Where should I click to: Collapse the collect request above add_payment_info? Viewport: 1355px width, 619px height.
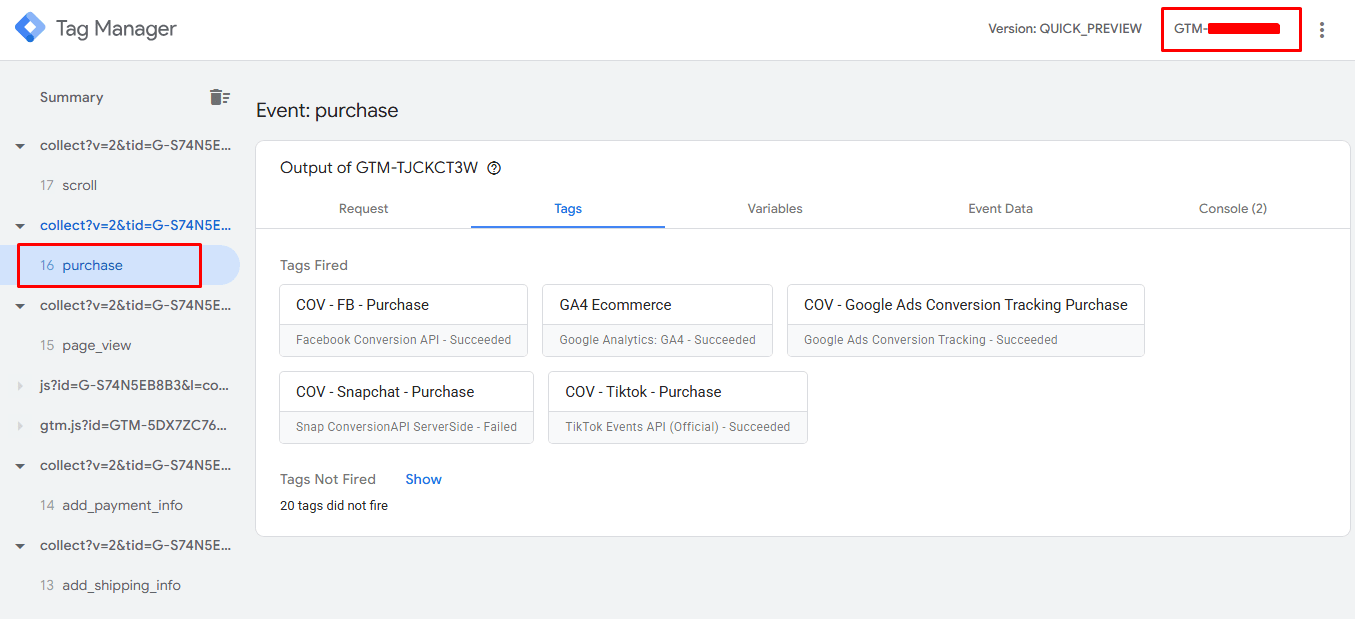click(20, 466)
